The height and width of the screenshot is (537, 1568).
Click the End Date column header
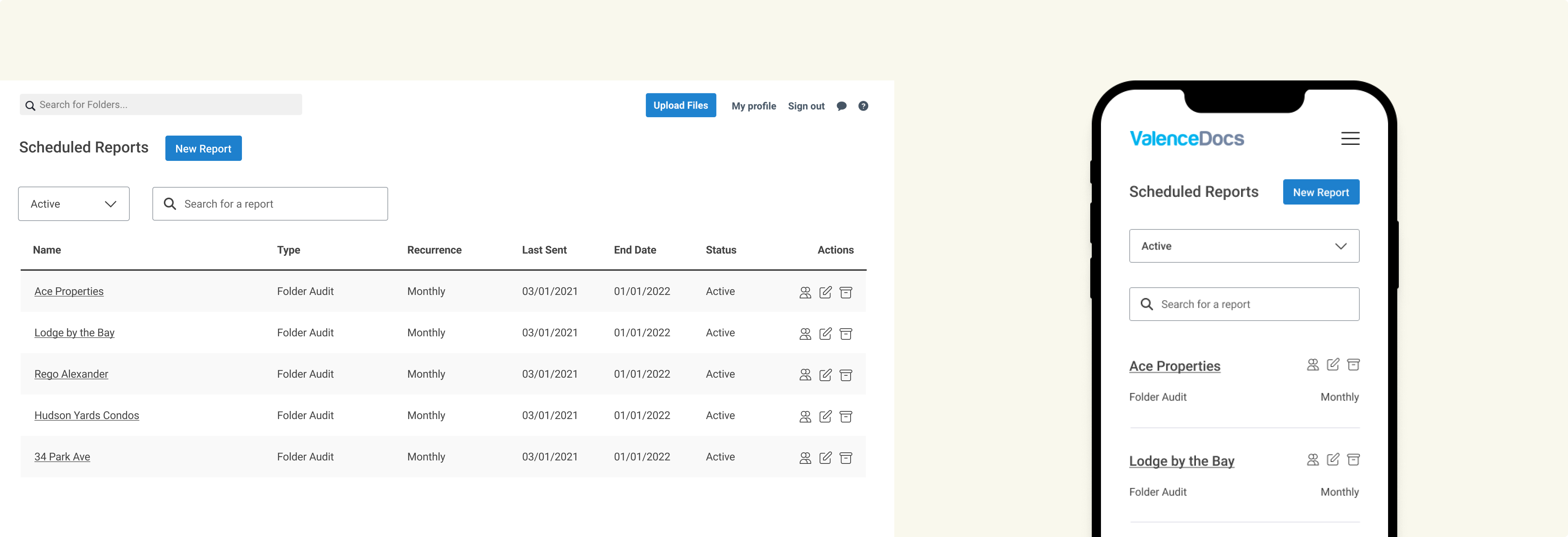point(635,250)
